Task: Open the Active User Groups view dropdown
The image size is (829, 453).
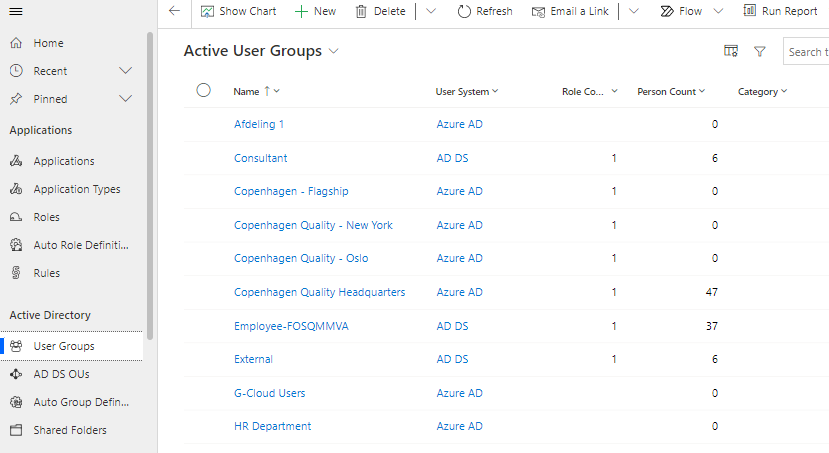Action: tap(334, 51)
